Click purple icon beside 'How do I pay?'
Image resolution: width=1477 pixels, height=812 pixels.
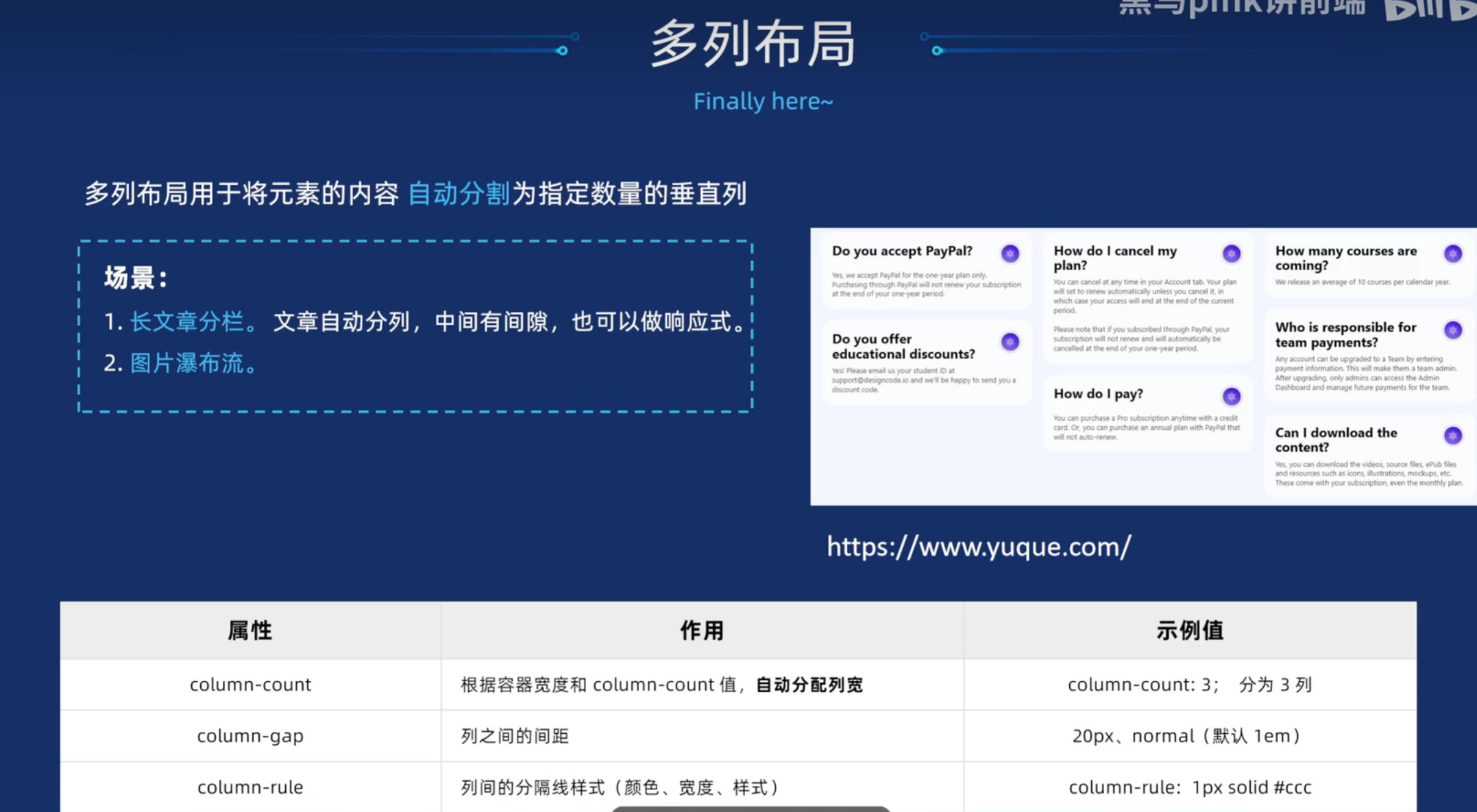tap(1231, 396)
